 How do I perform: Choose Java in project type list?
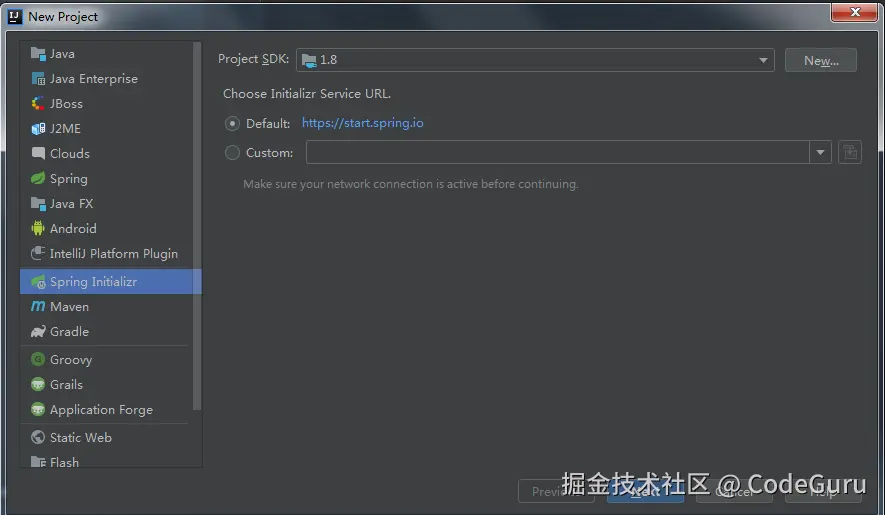click(x=106, y=54)
